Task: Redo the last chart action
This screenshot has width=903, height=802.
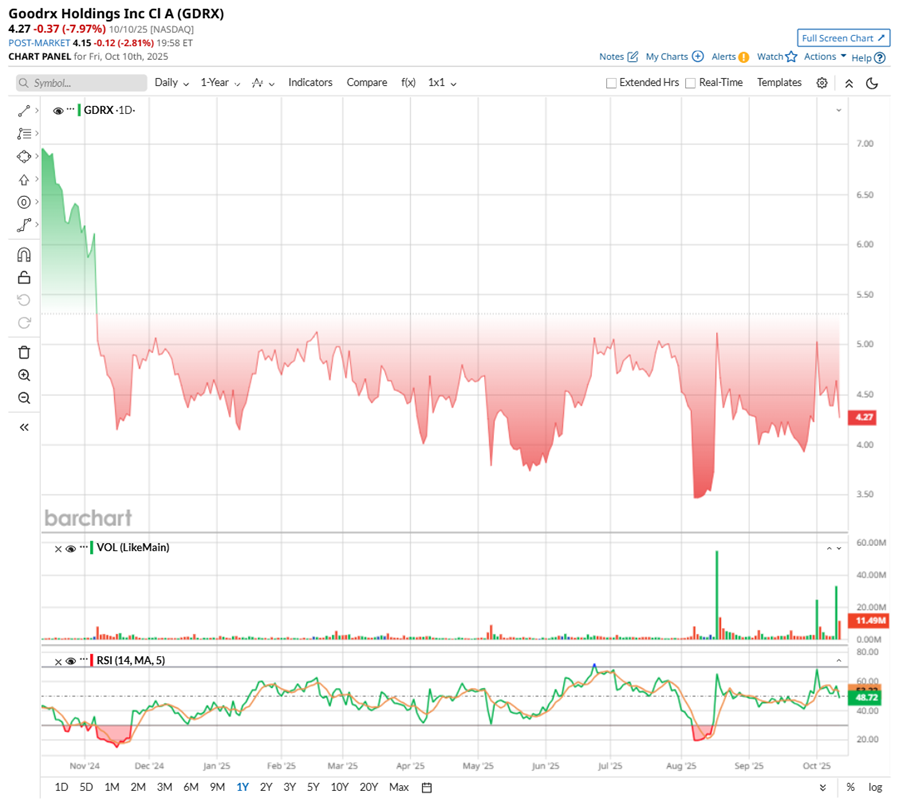Action: click(24, 323)
